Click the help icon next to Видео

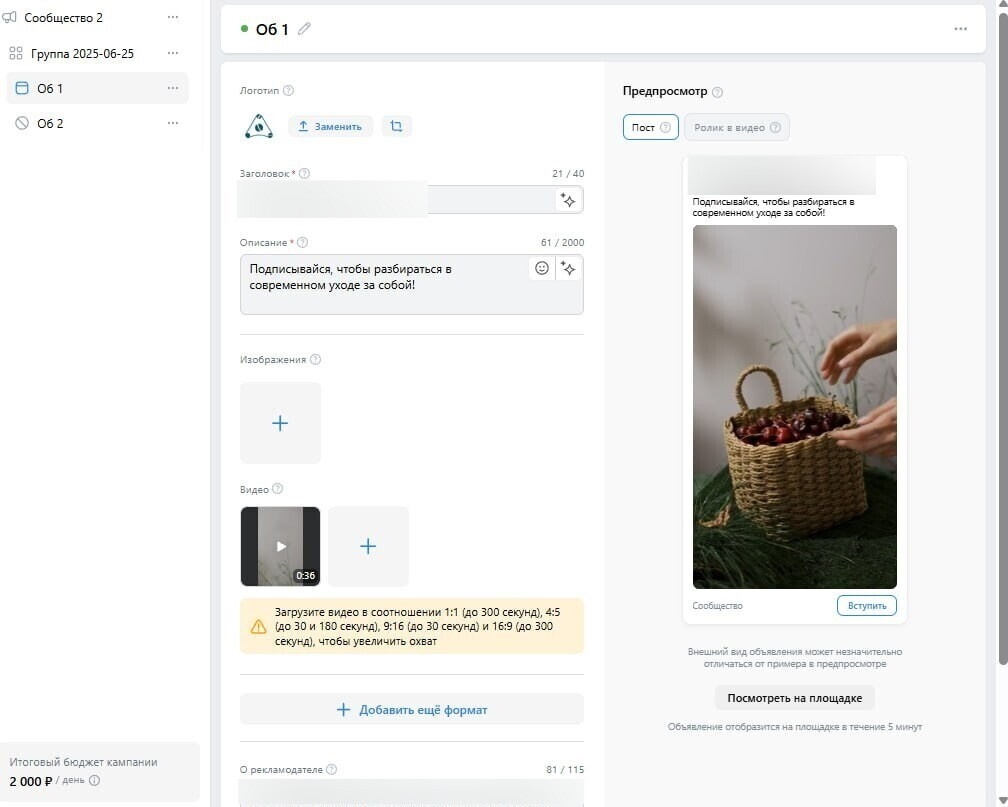(278, 489)
